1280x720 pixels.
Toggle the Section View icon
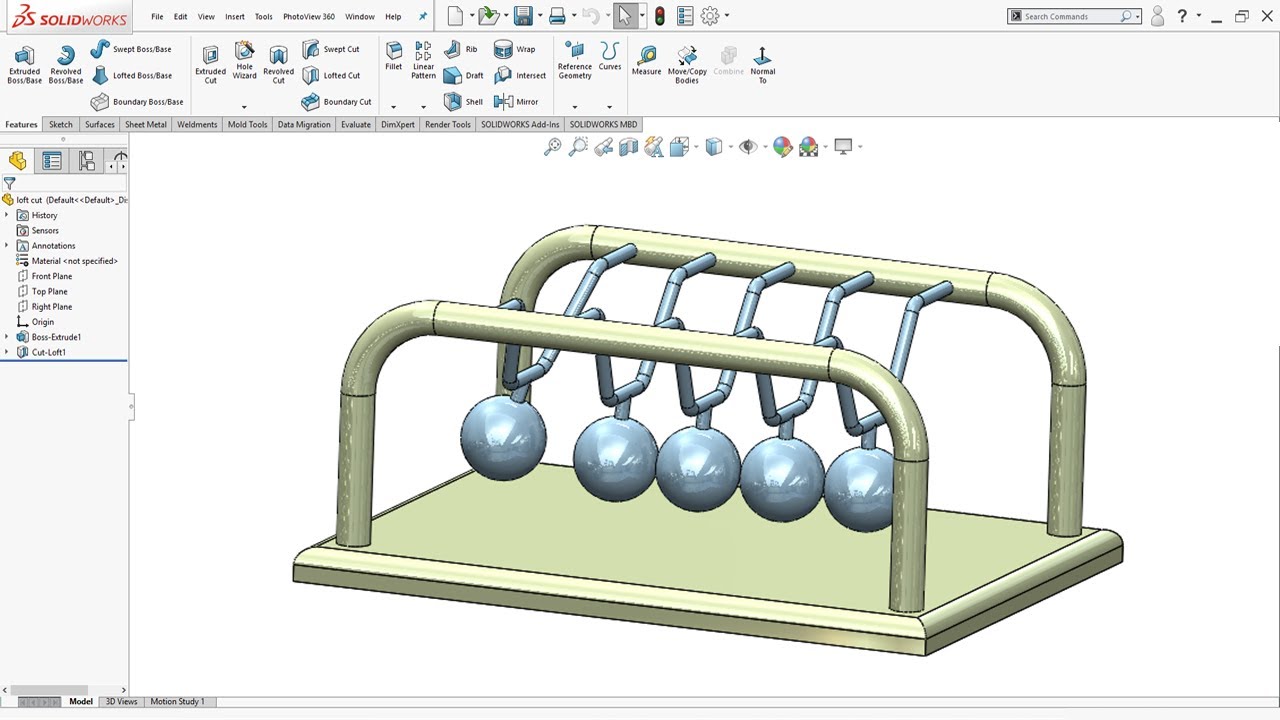[x=628, y=147]
